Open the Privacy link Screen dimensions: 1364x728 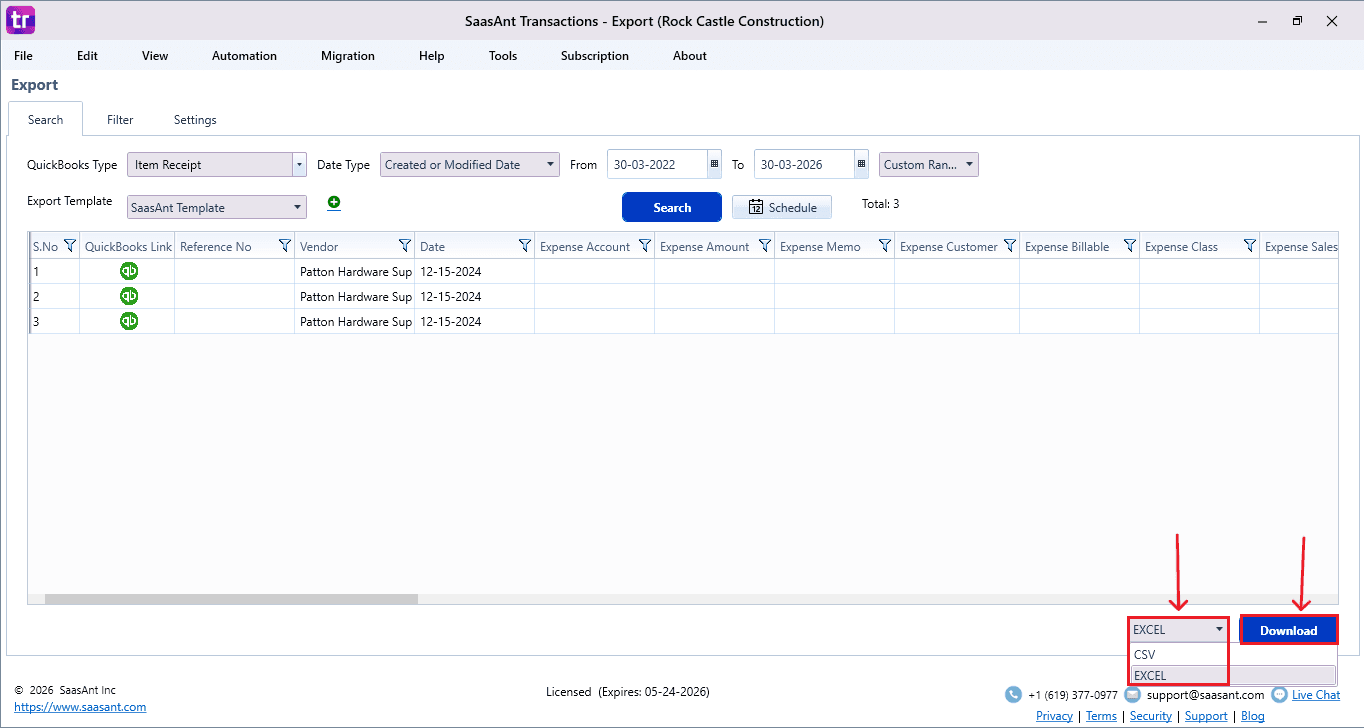coord(1054,716)
